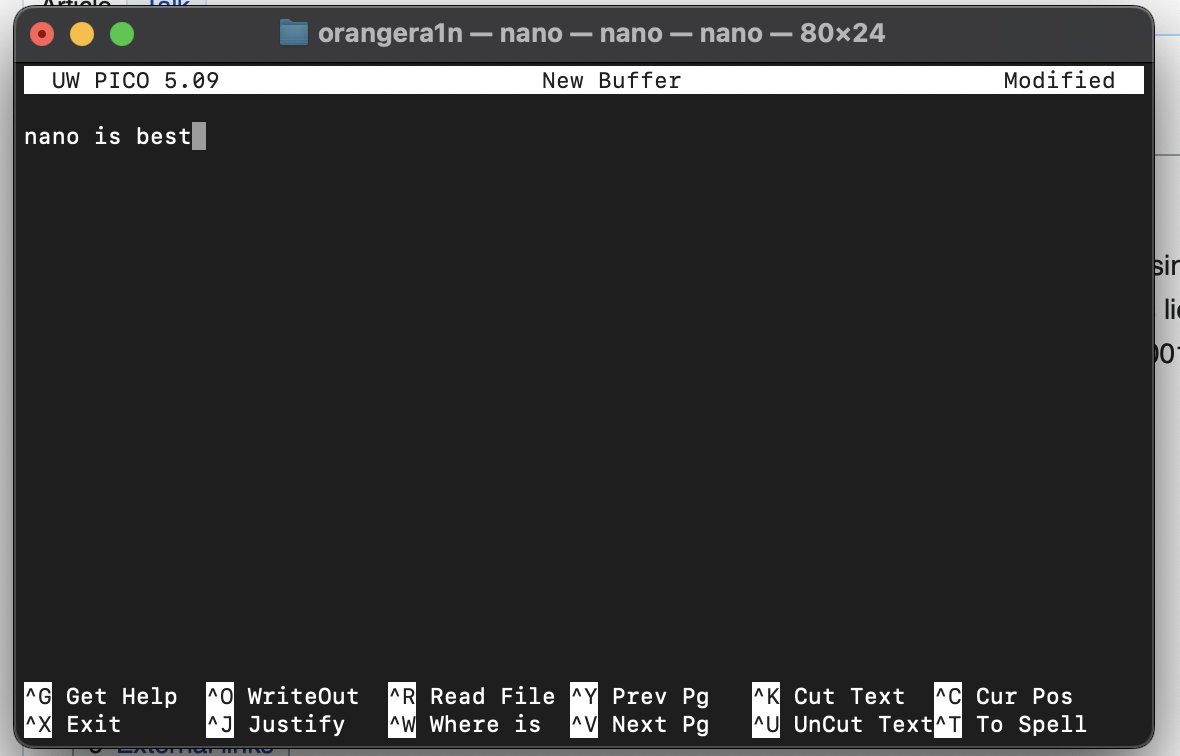Maximize the terminal with green button

point(122,34)
